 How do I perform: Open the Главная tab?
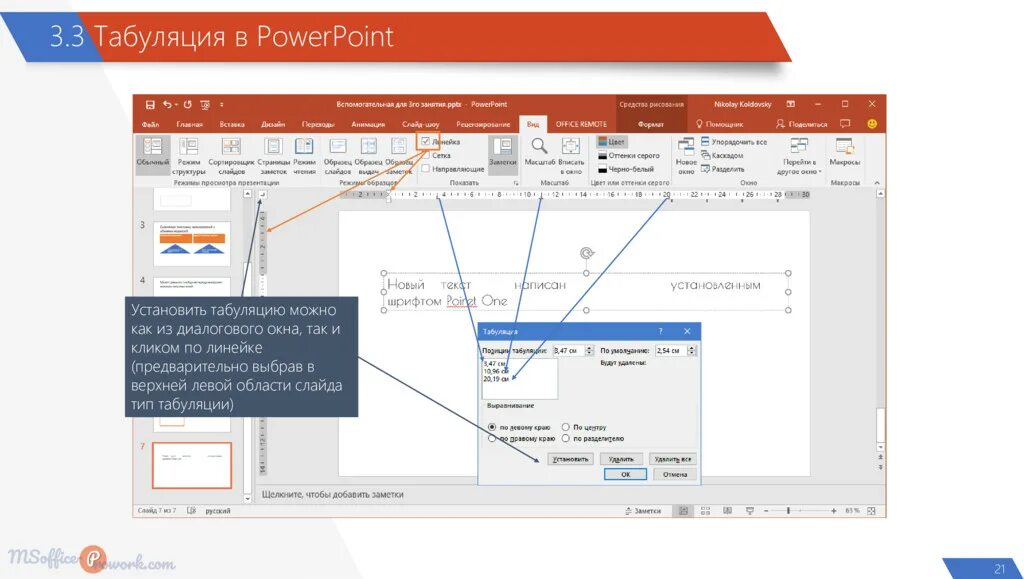click(189, 124)
